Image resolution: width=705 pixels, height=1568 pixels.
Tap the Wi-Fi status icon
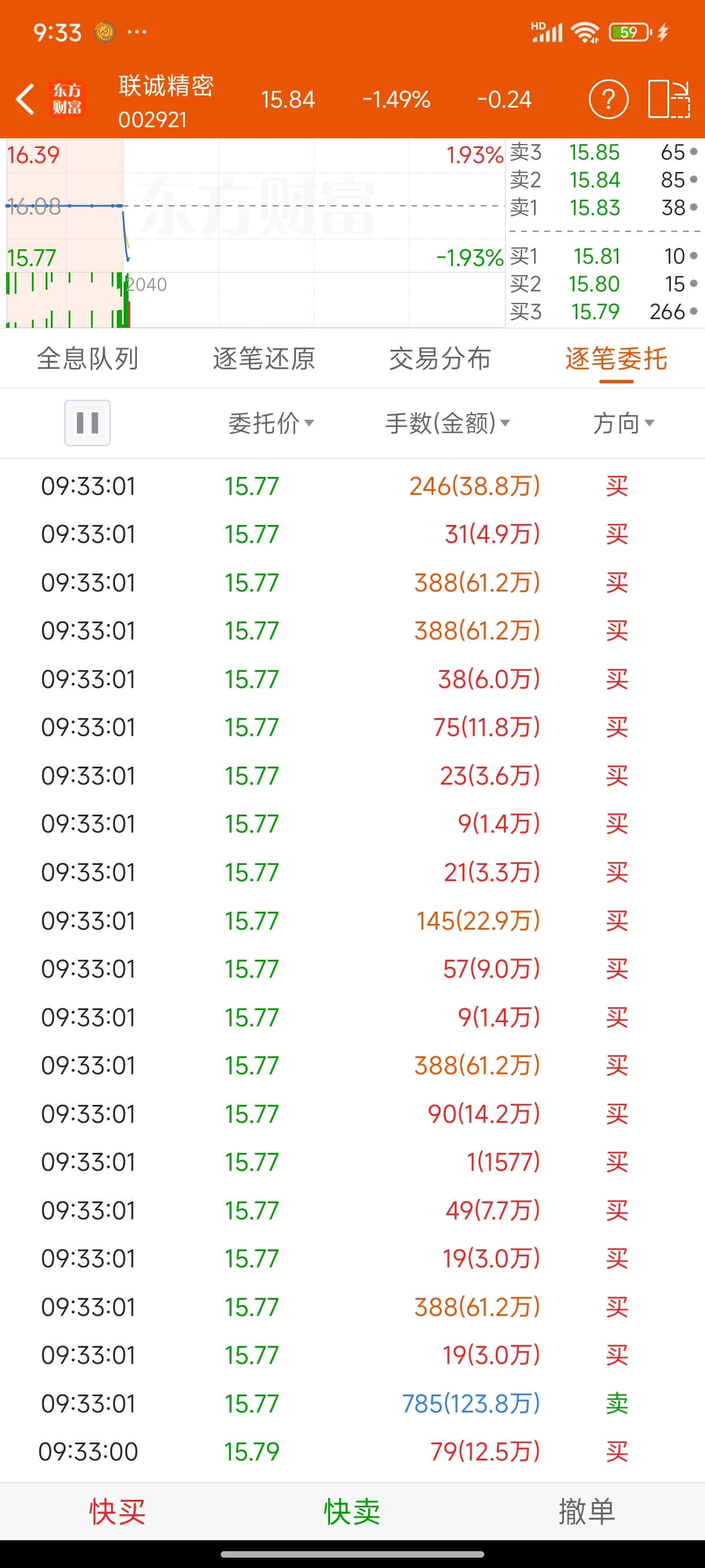point(585,32)
